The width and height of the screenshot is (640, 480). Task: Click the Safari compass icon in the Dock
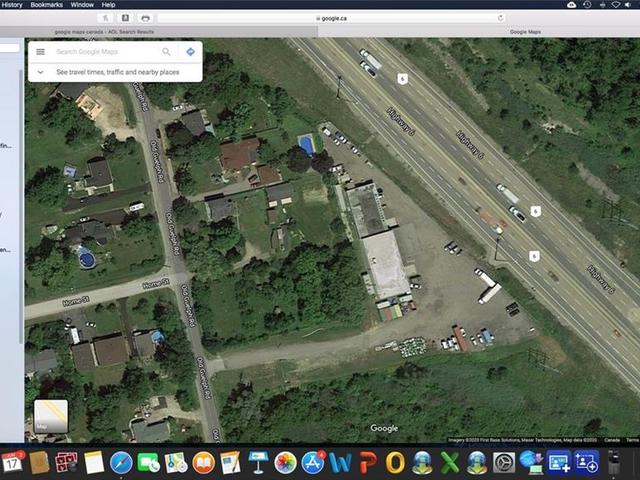tap(121, 463)
